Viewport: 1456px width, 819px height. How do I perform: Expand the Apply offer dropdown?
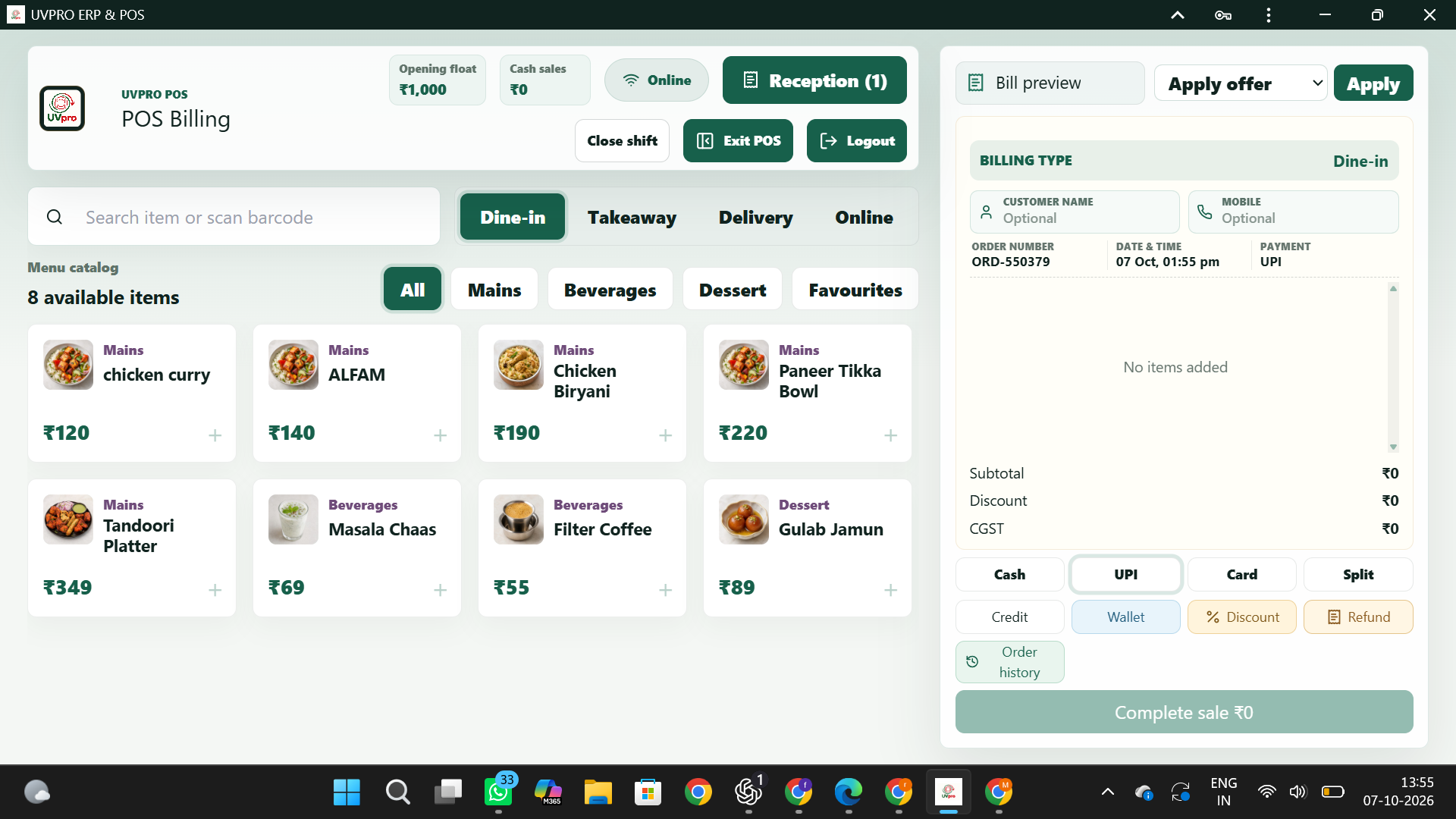[x=1240, y=83]
